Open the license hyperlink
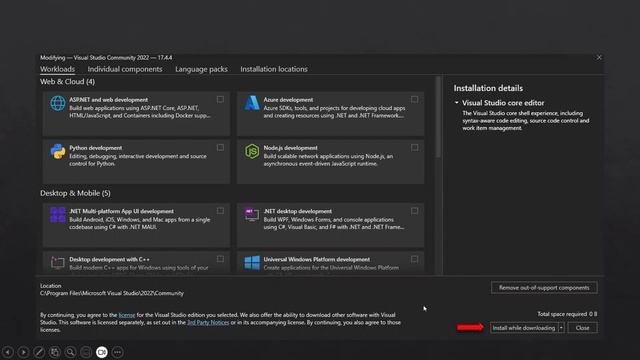 [127, 315]
